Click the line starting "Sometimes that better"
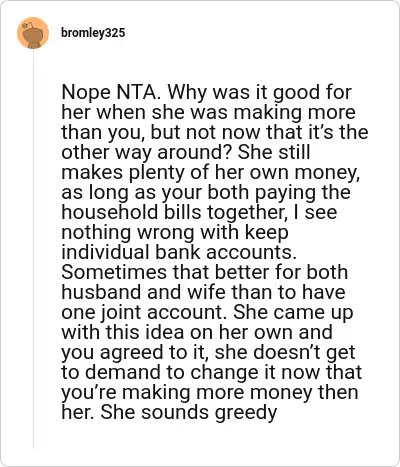The image size is (400, 467). coord(205,272)
